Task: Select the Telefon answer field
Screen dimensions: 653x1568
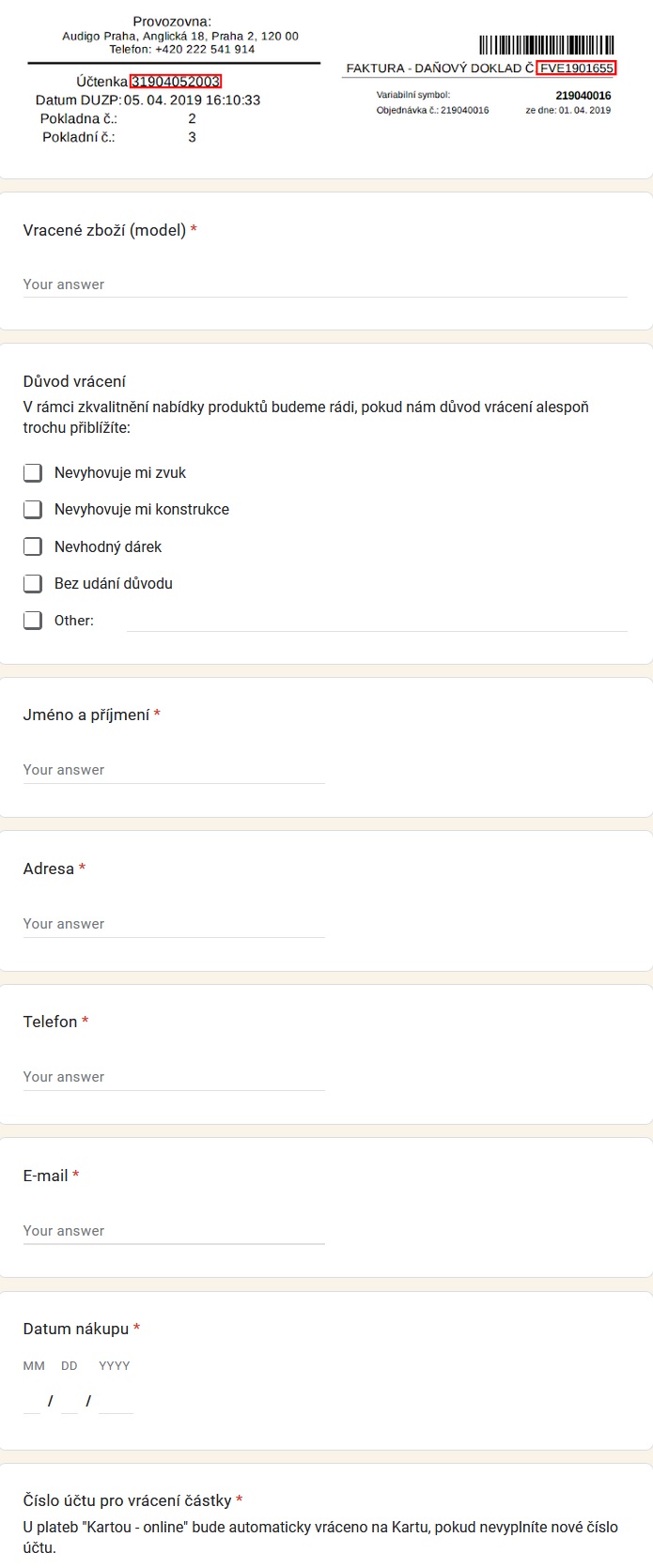Action: [174, 1077]
